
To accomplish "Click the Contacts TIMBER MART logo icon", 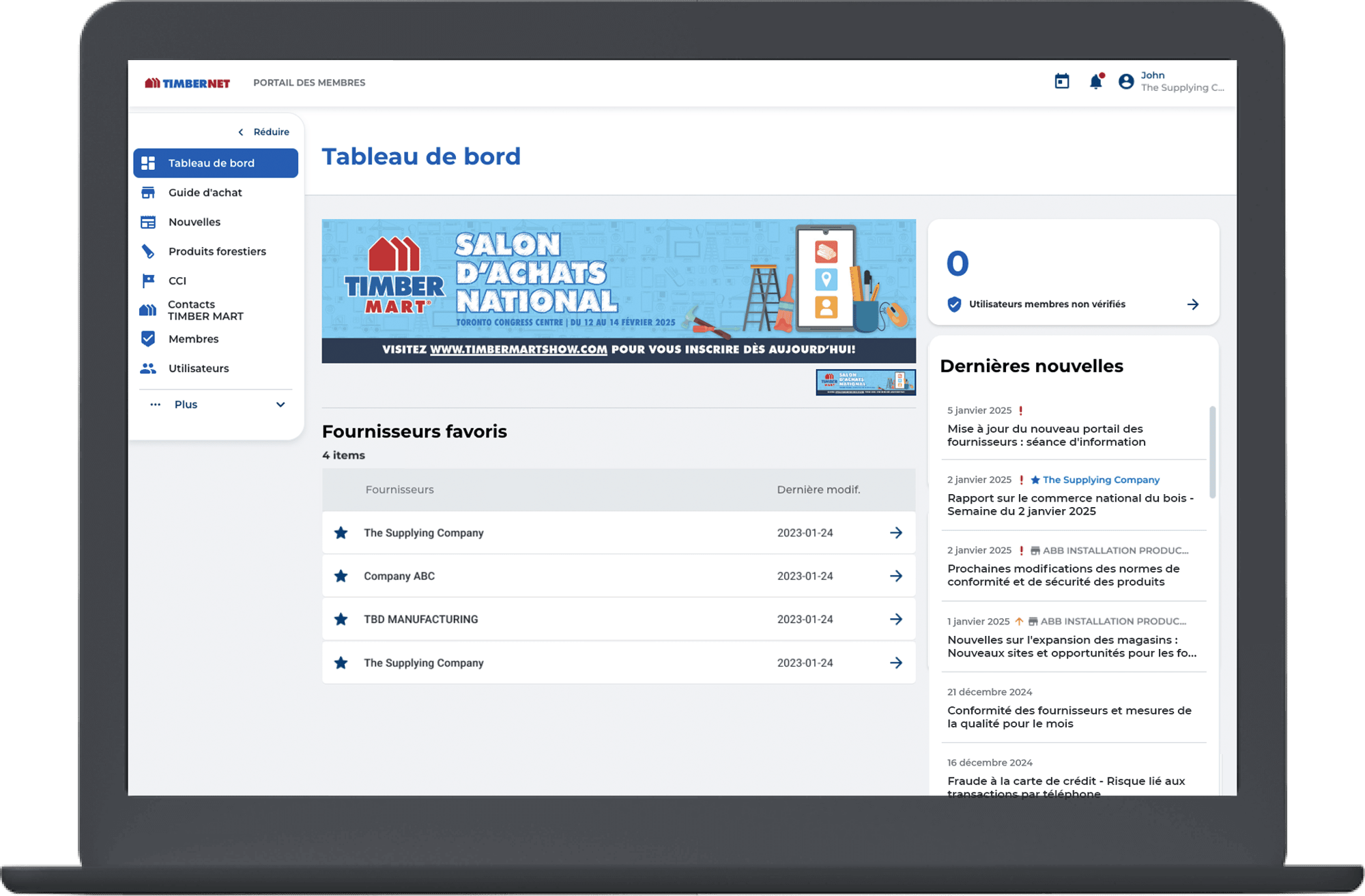I will (x=148, y=310).
